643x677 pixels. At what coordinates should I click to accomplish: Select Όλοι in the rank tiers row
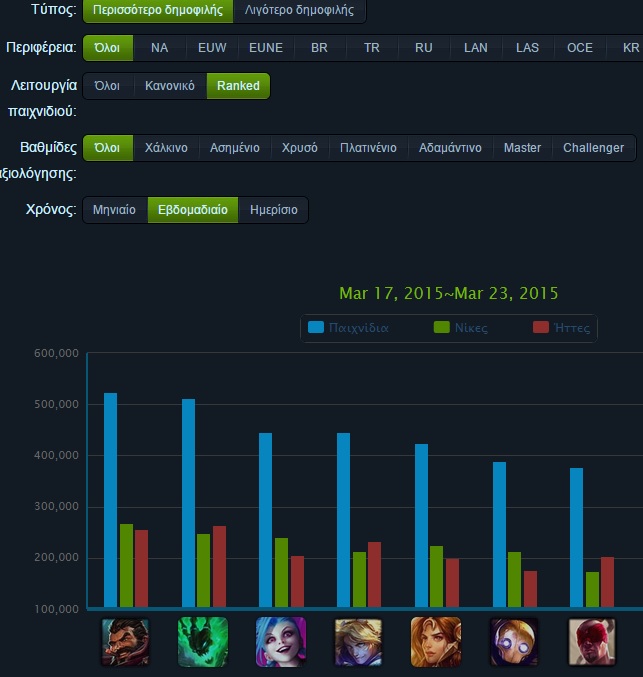108,148
